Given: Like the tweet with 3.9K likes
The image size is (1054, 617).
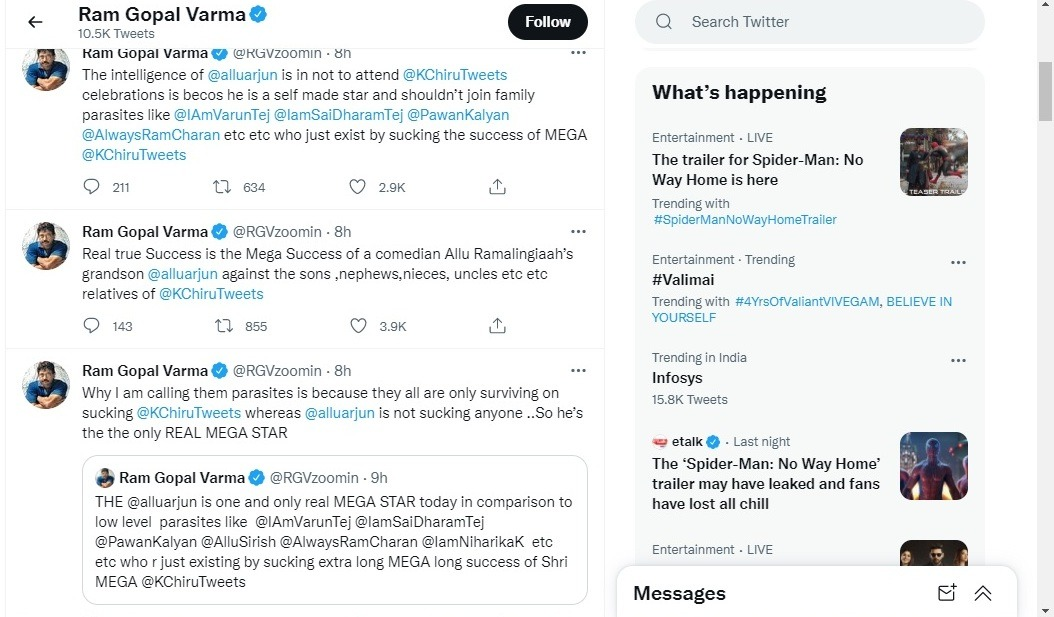Looking at the screenshot, I should pyautogui.click(x=358, y=326).
